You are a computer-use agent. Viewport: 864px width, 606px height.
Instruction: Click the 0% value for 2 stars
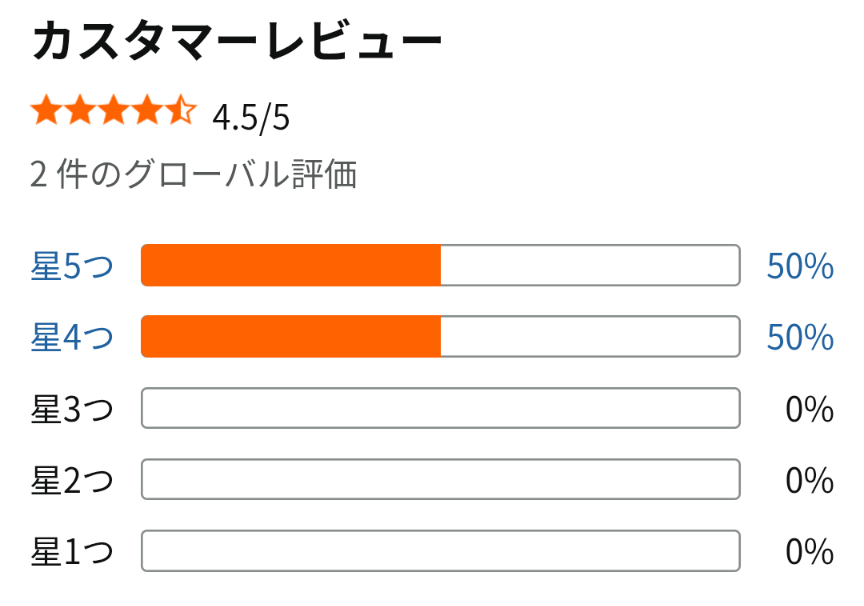click(809, 481)
